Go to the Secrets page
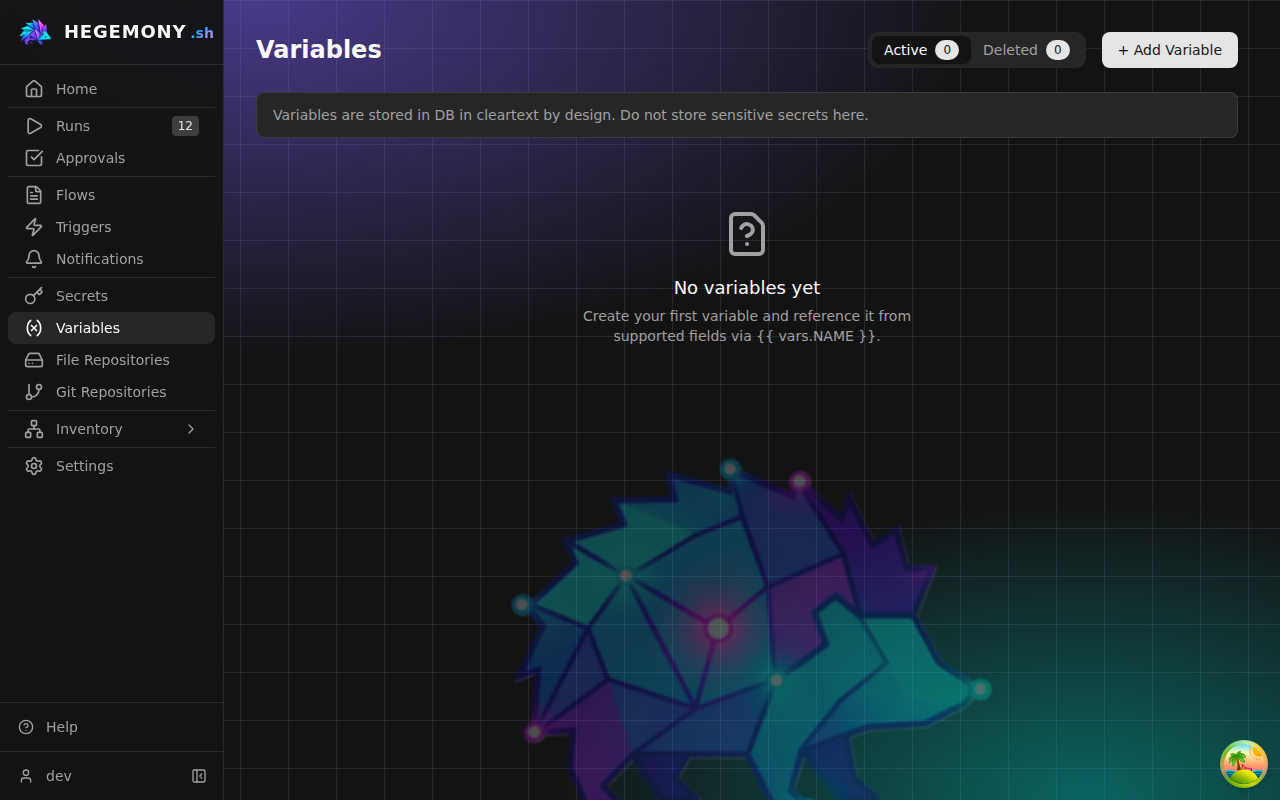Viewport: 1280px width, 800px height. tap(111, 296)
